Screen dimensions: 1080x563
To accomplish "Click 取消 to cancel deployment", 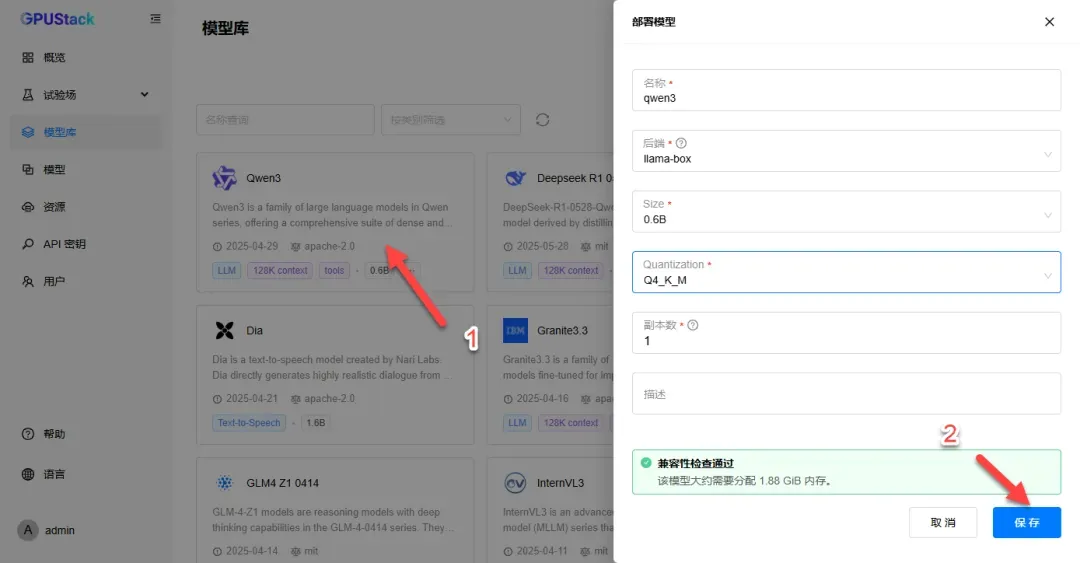I will (942, 522).
